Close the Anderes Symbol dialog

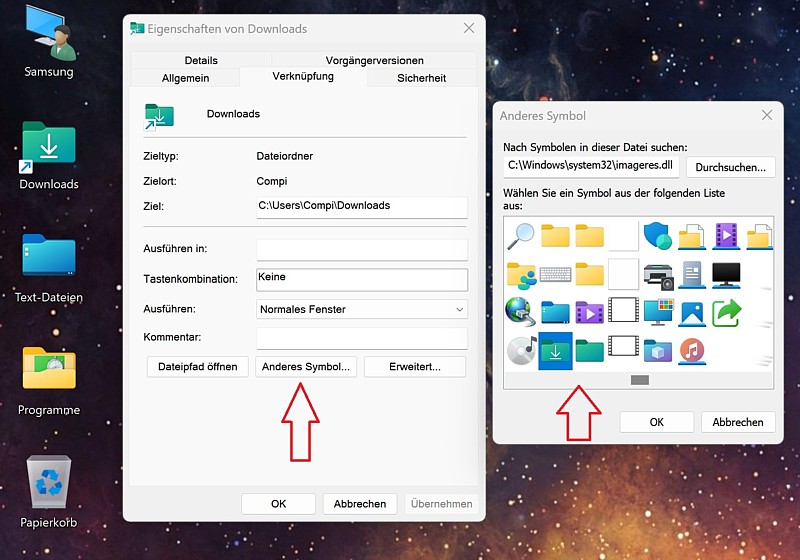click(767, 115)
